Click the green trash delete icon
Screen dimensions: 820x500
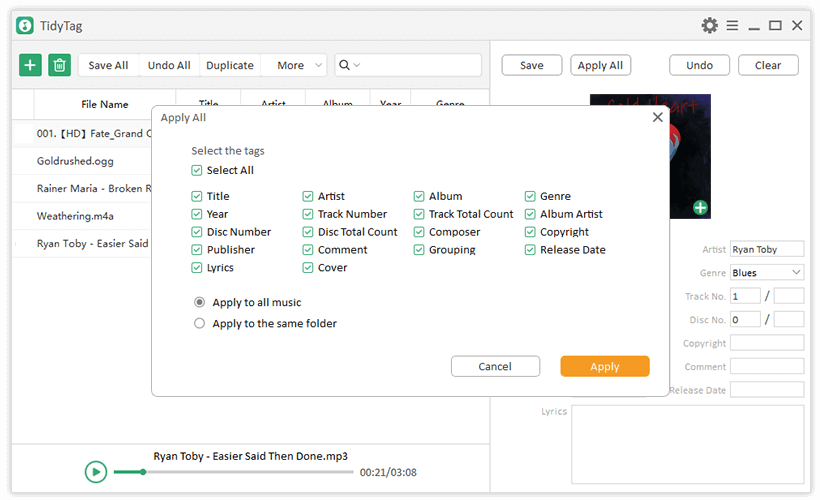click(x=60, y=65)
